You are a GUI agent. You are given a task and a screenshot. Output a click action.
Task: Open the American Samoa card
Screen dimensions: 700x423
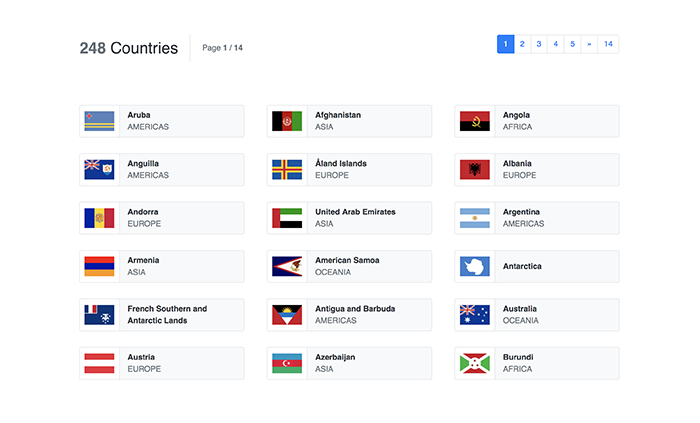point(349,266)
